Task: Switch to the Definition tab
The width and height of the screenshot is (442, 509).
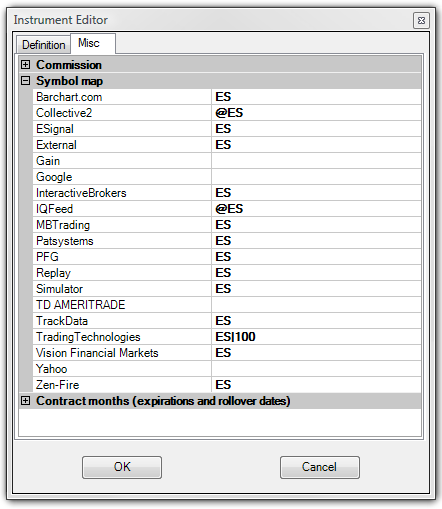Action: (x=44, y=45)
